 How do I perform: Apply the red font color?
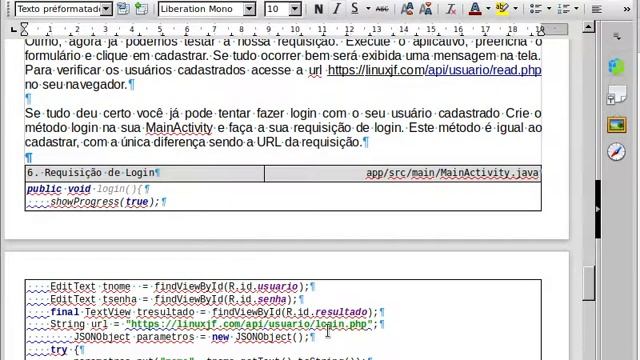coord(475,9)
